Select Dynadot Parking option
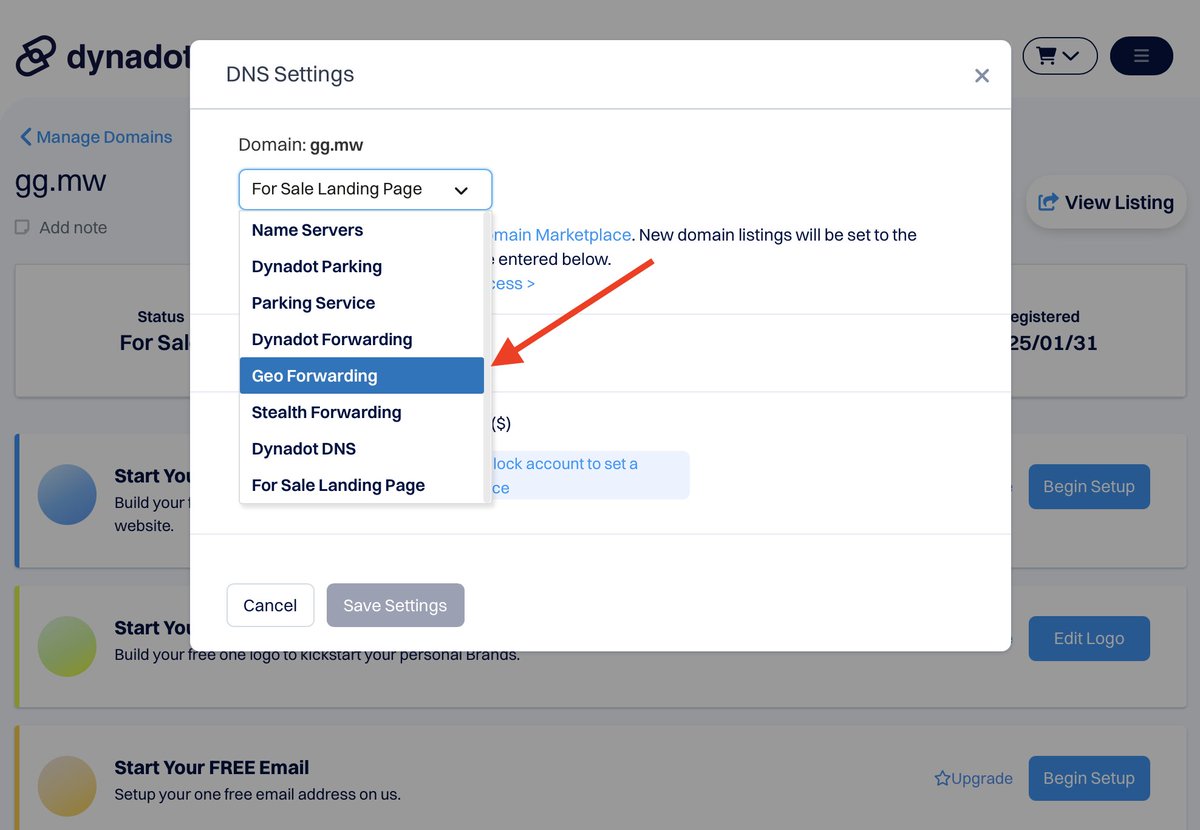This screenshot has height=830, width=1200. coord(362,266)
